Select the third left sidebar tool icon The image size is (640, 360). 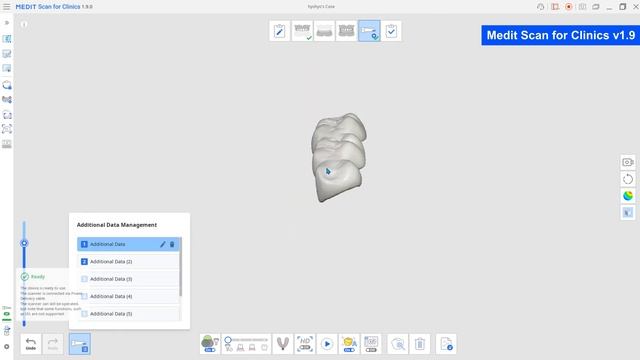point(7,68)
